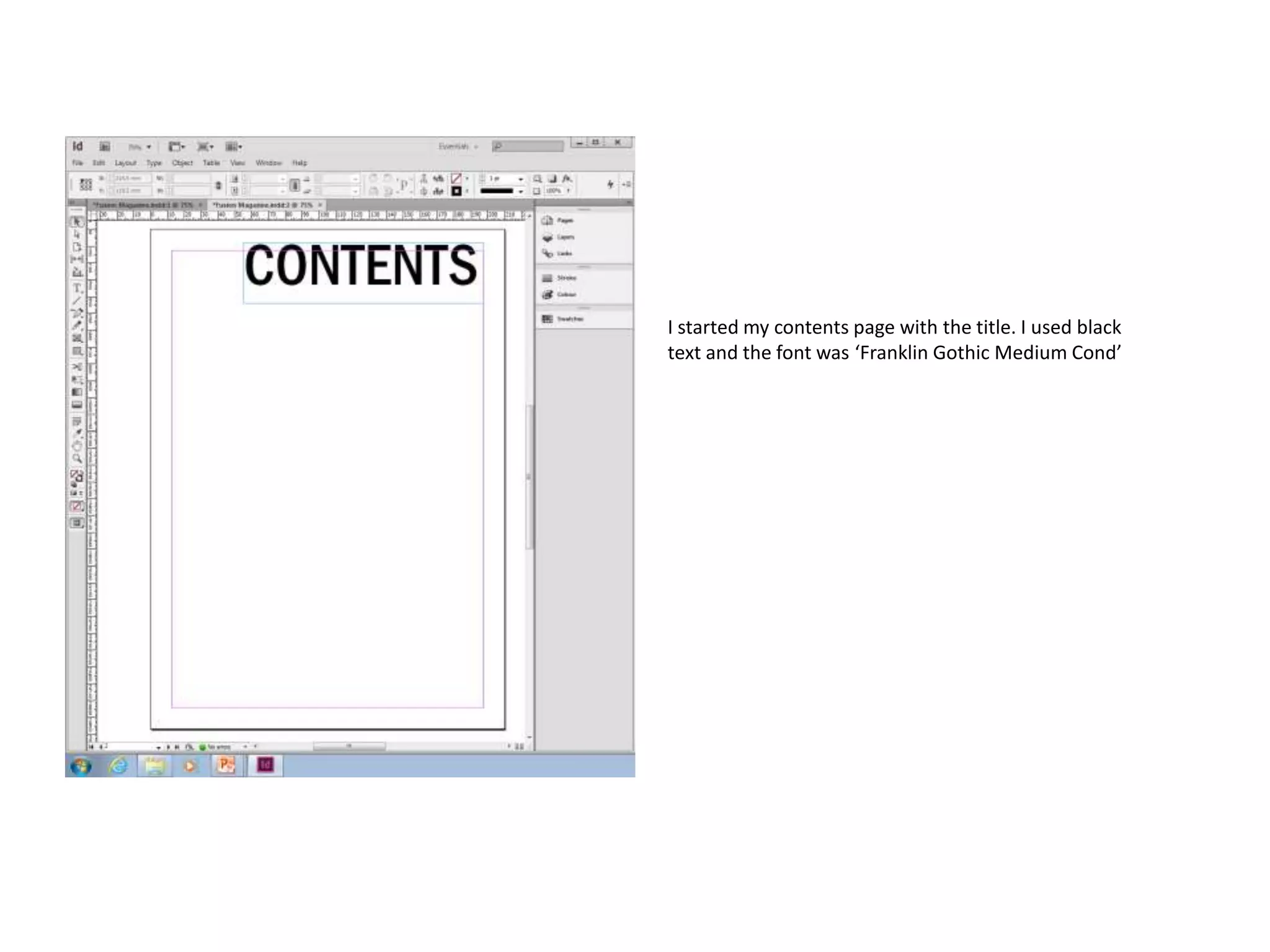
Task: Click the fill and stroke swatch in toolbox
Action: point(76,477)
